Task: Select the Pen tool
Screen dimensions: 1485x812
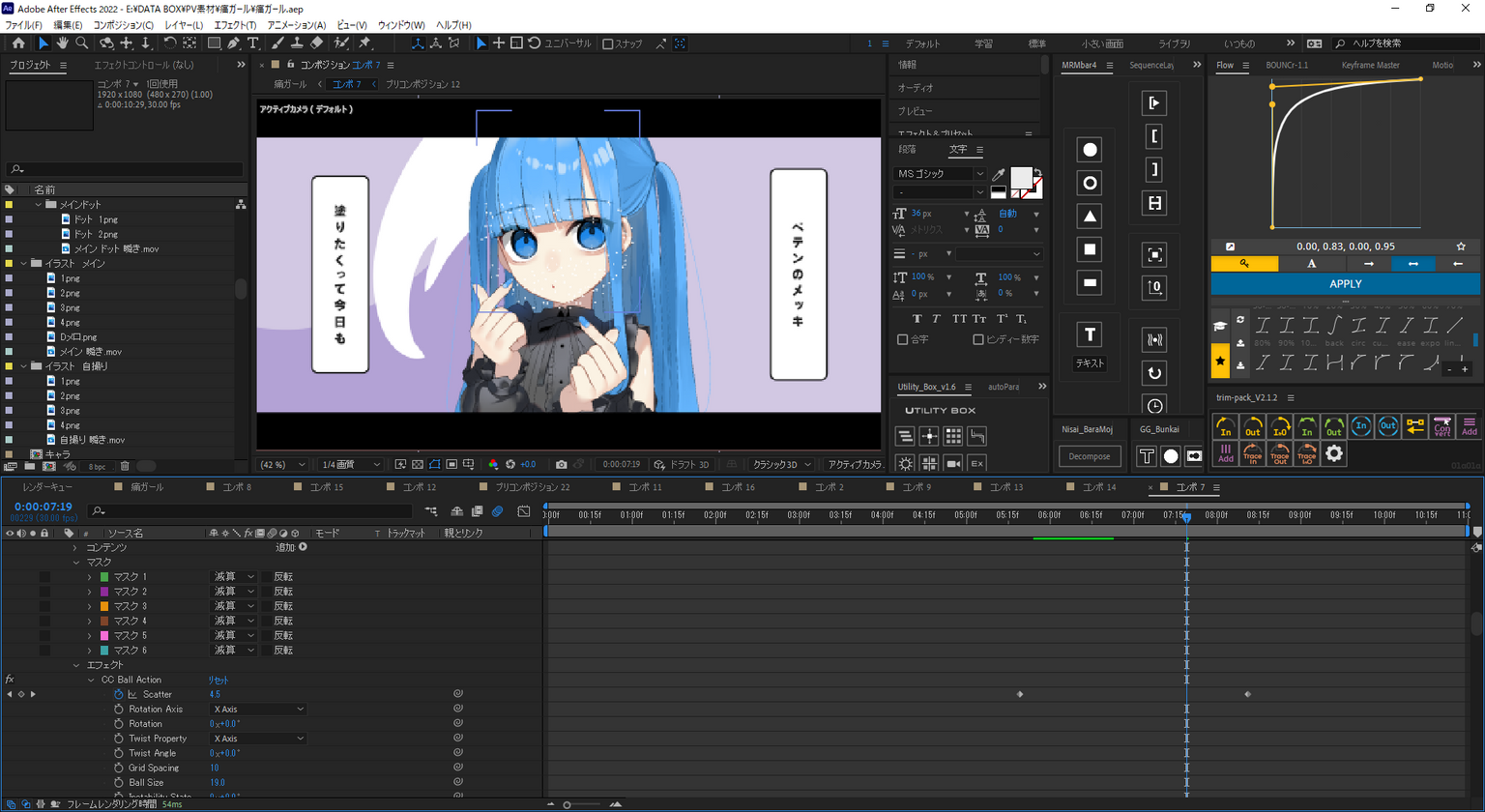Action: click(233, 43)
